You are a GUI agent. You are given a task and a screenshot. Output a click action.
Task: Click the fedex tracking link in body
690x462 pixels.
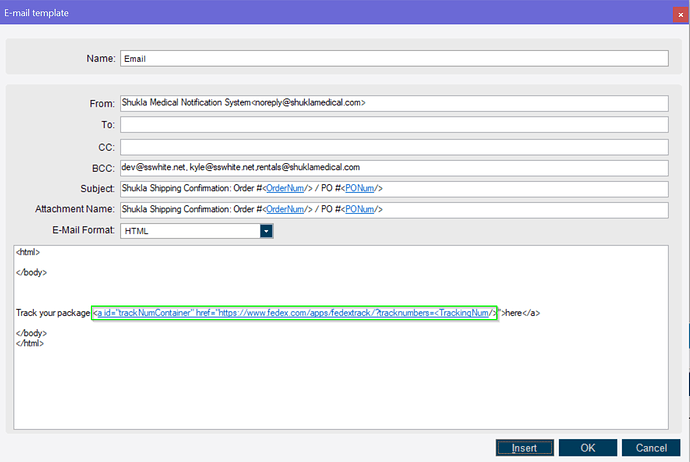(x=294, y=313)
